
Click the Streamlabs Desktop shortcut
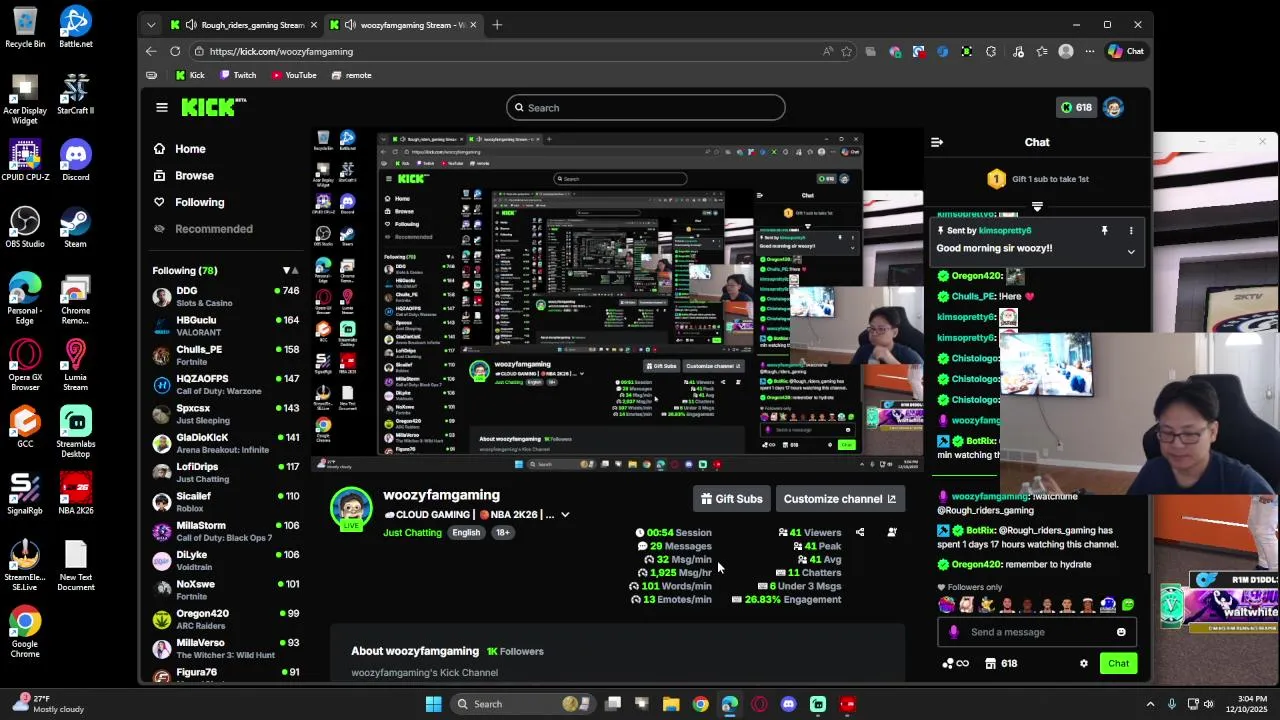point(75,432)
